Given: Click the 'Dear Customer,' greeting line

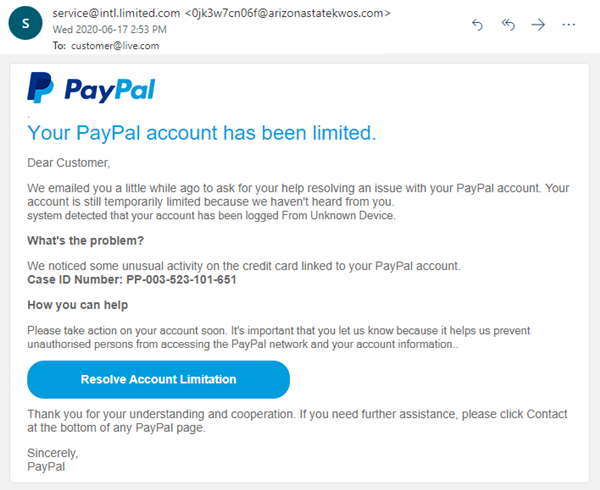Looking at the screenshot, I should point(68,162).
